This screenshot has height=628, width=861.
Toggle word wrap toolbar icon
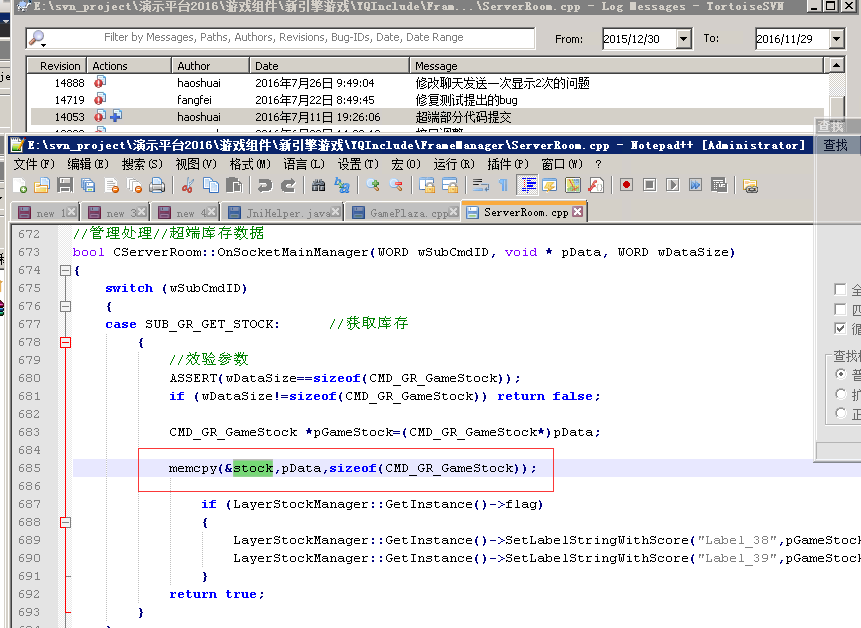(480, 186)
